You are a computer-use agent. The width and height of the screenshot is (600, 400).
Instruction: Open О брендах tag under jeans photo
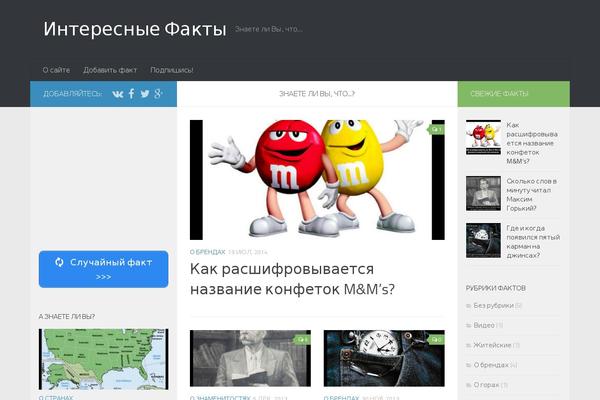click(x=341, y=398)
